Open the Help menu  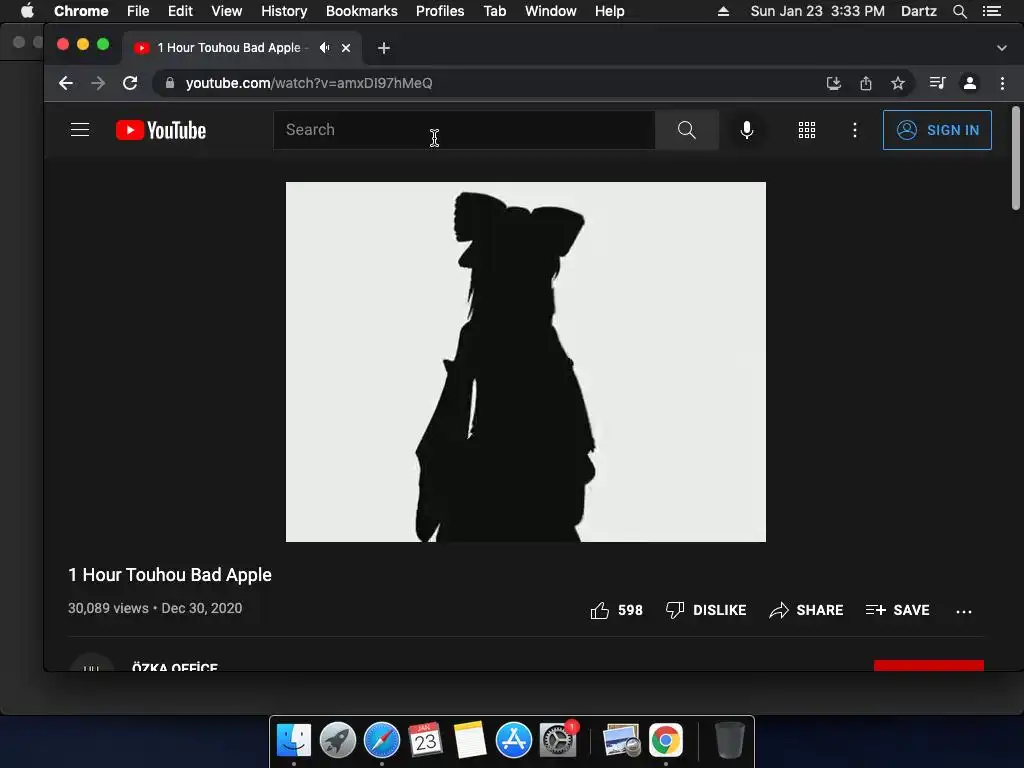(x=609, y=11)
